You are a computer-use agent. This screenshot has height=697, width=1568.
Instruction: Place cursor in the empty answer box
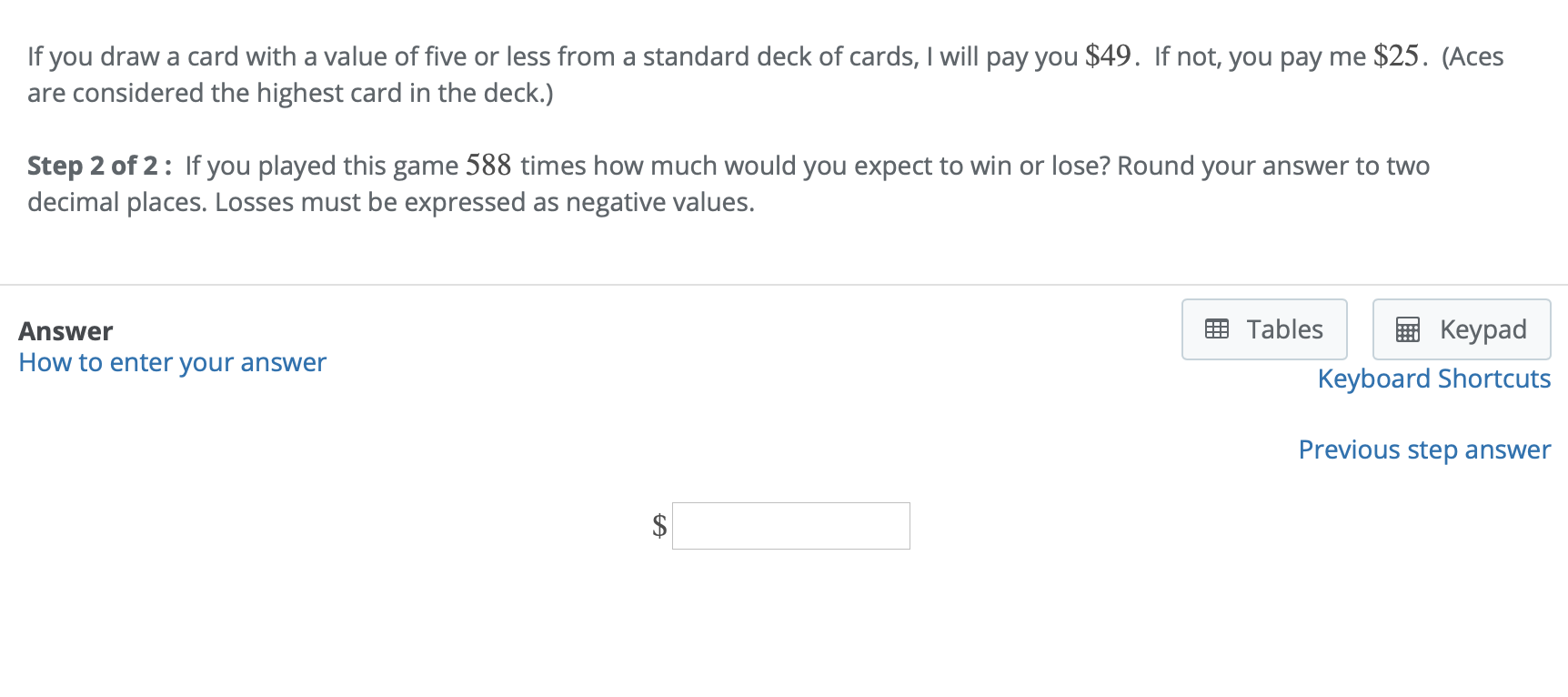tap(790, 525)
